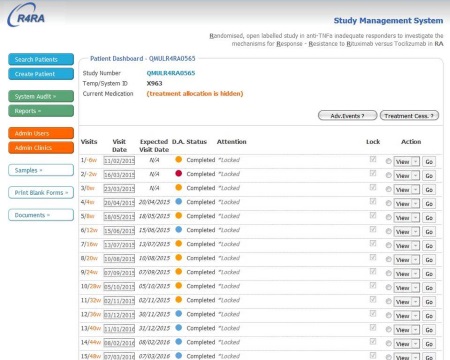Screen dimensions: 450x360
Task: Click visit date field 08/02/2016
Action: 119,343
